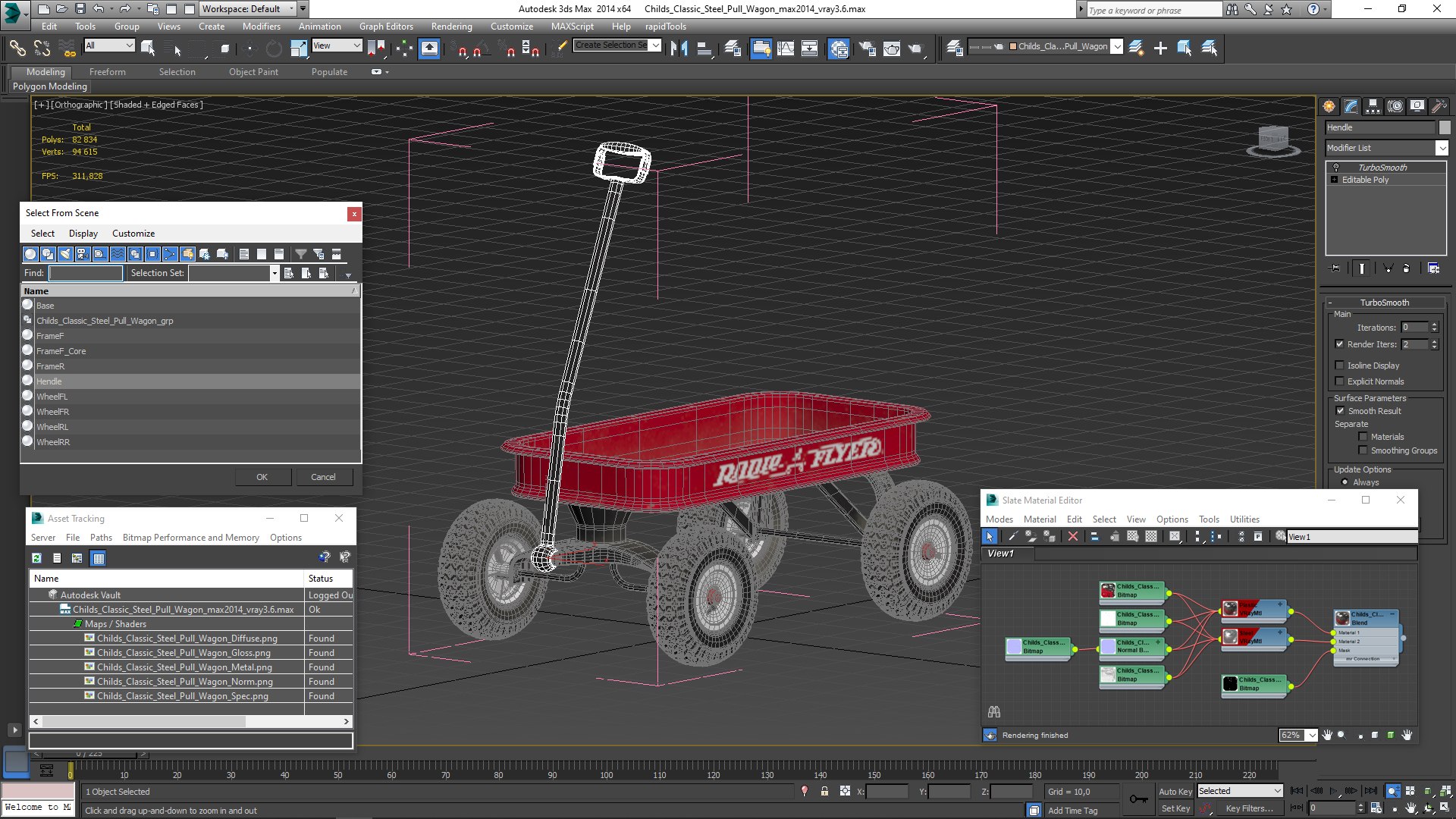Open the reference coordinate View dropdown
Image resolution: width=1456 pixels, height=819 pixels.
point(337,45)
